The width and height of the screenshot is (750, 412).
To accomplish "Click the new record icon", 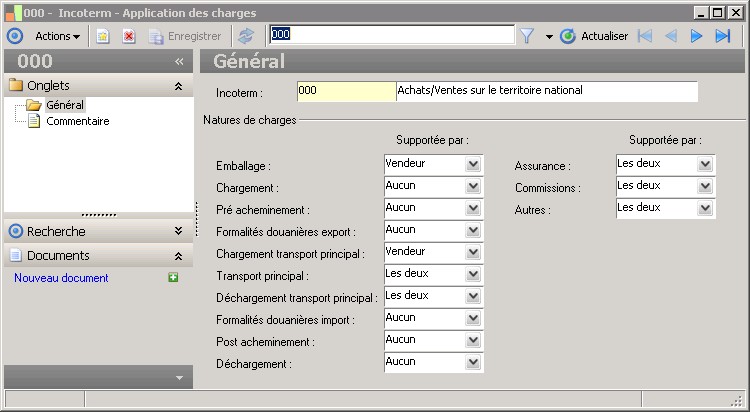I will [x=103, y=36].
